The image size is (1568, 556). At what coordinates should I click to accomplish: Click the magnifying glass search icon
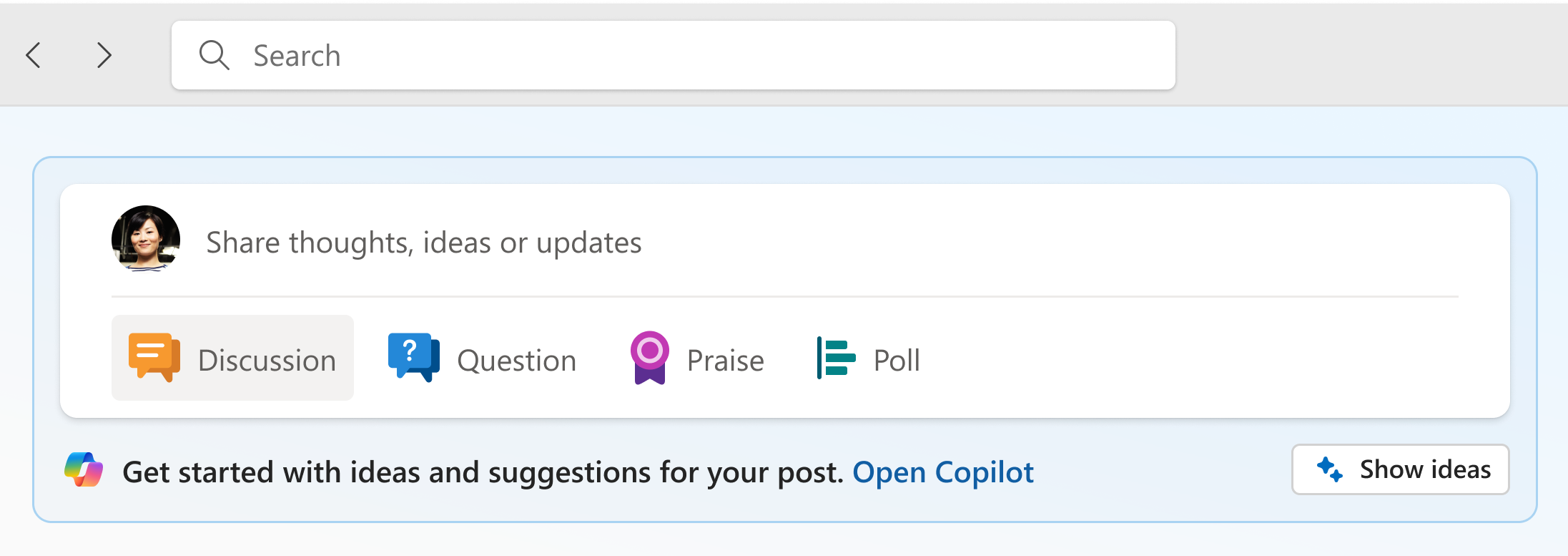pos(214,55)
